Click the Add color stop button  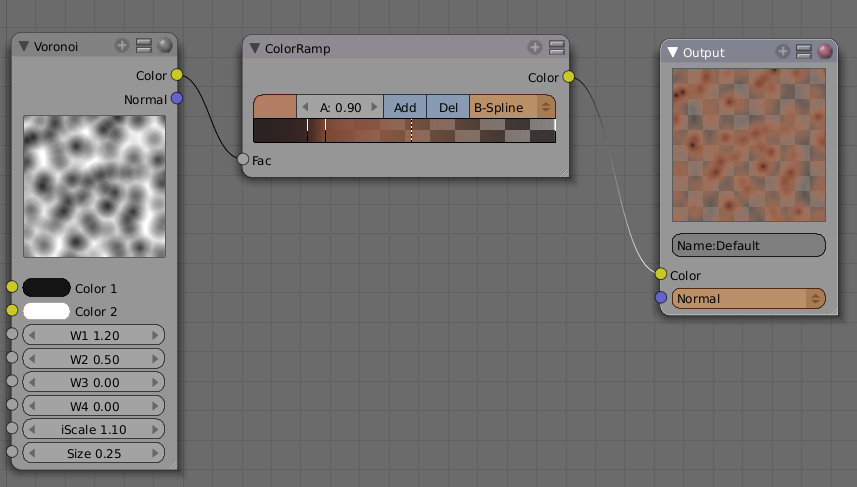pos(405,107)
